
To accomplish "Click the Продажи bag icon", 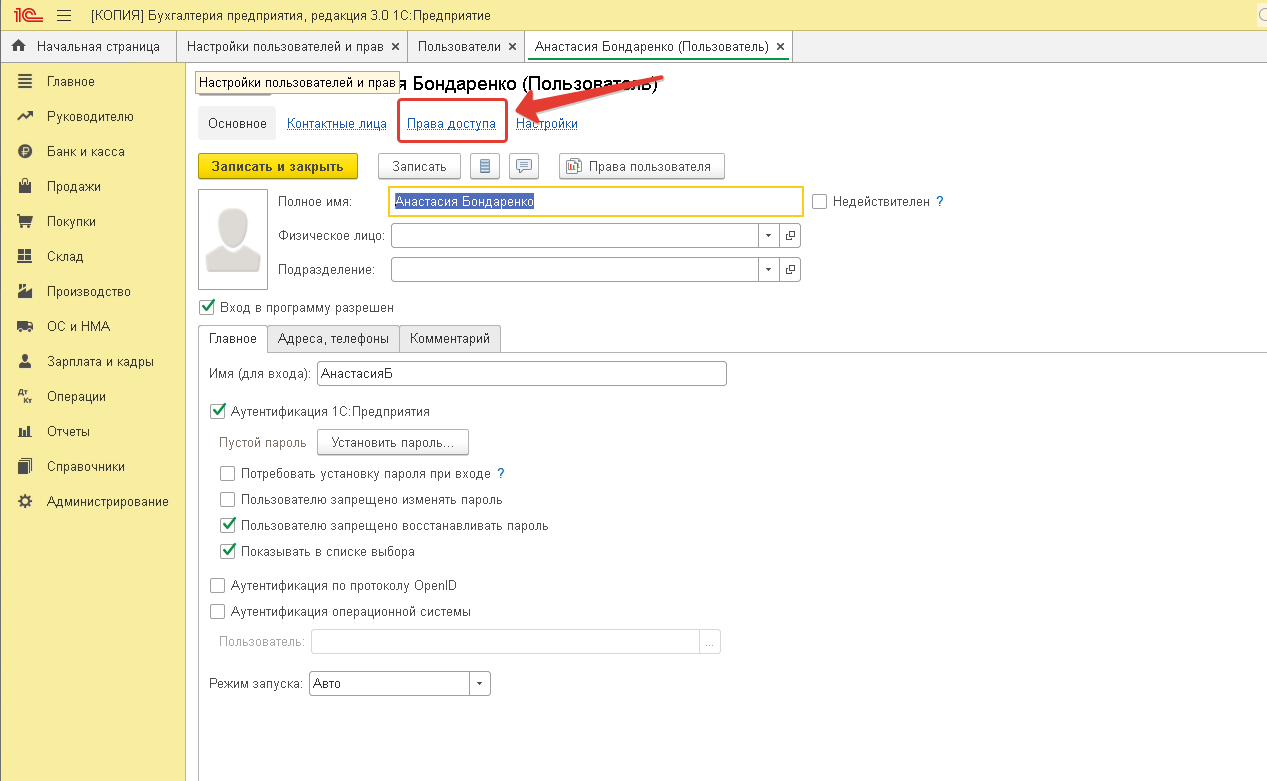I will [26, 186].
